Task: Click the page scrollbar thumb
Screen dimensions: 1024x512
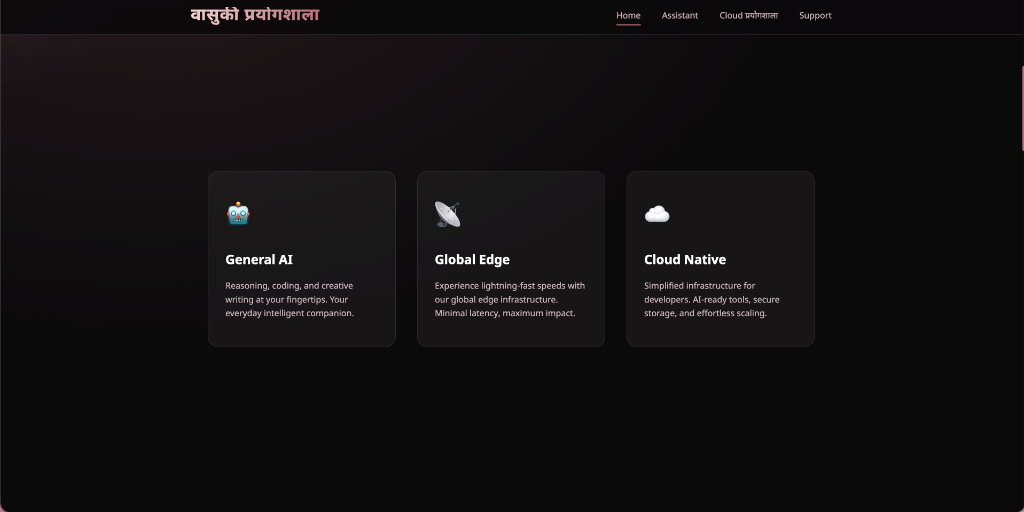Action: [1022, 108]
